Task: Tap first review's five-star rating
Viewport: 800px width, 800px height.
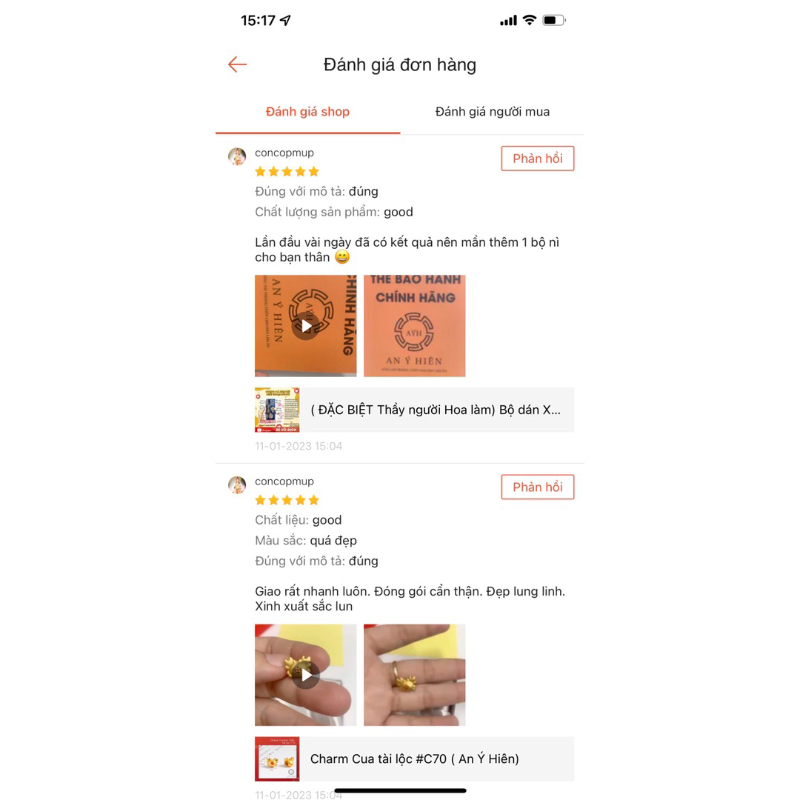Action: pyautogui.click(x=287, y=171)
